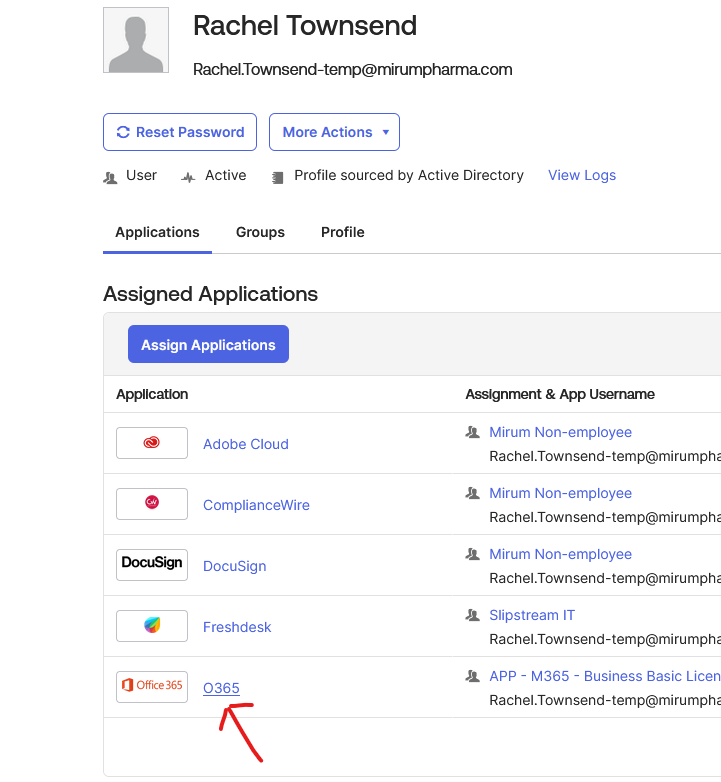Viewport: 721px width, 782px height.
Task: Open the ComplianceWire application link
Action: pos(256,505)
